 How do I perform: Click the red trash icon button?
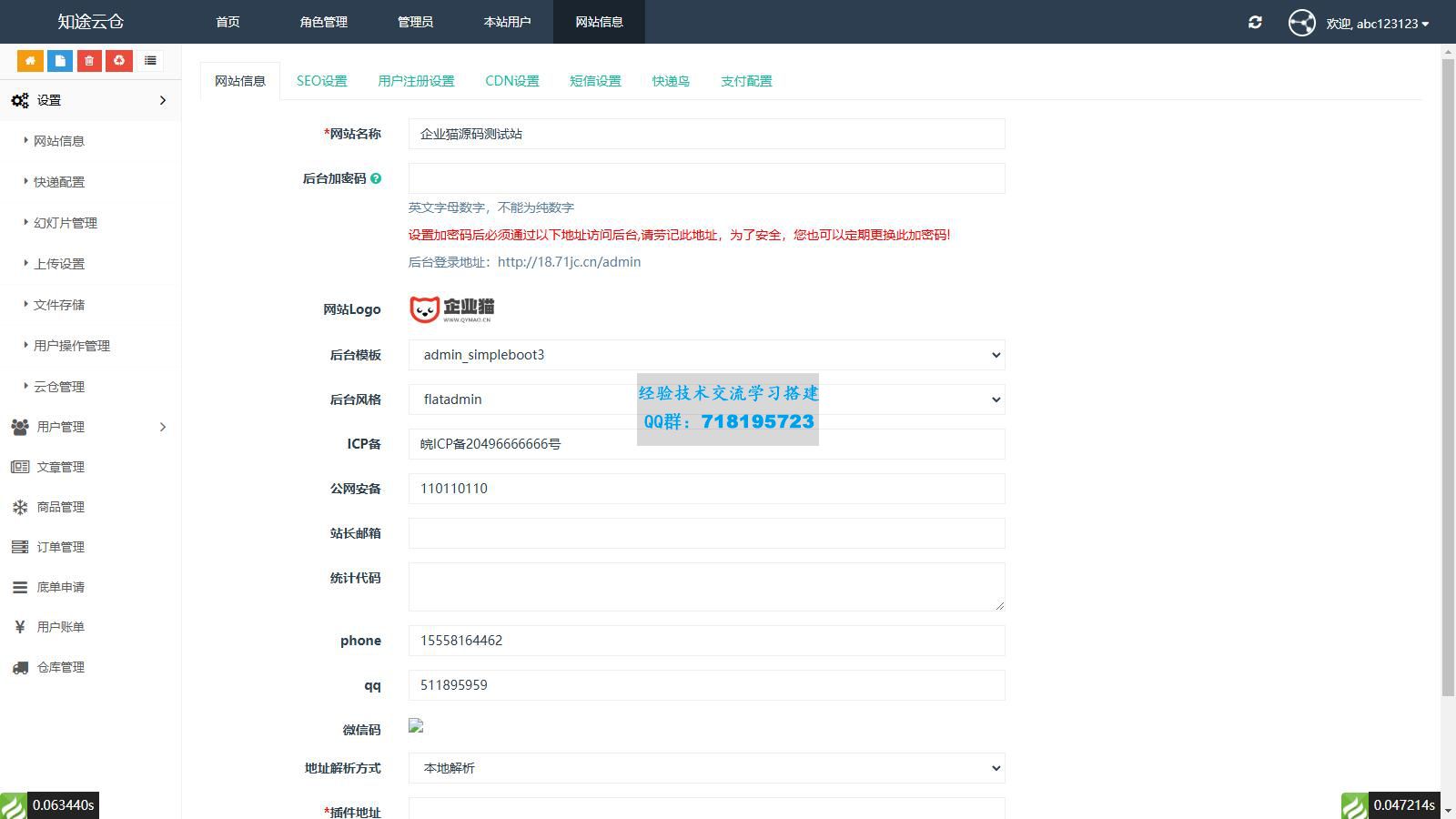(x=89, y=61)
